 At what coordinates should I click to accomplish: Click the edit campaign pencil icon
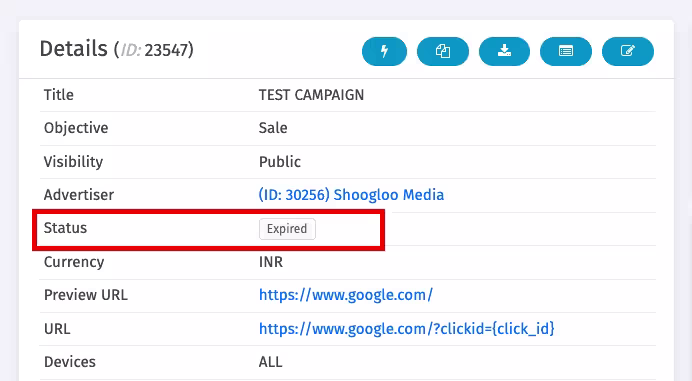click(628, 51)
